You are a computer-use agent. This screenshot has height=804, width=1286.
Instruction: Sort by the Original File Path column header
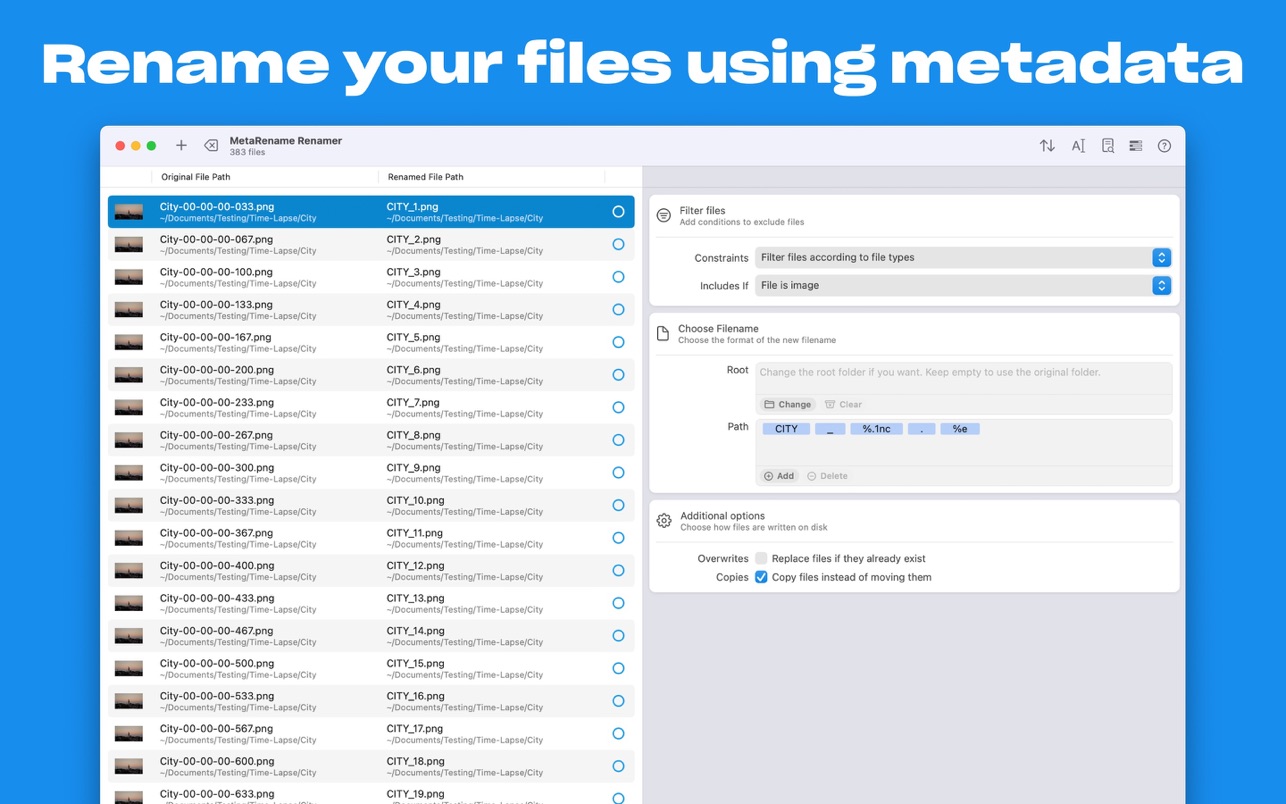(x=196, y=177)
